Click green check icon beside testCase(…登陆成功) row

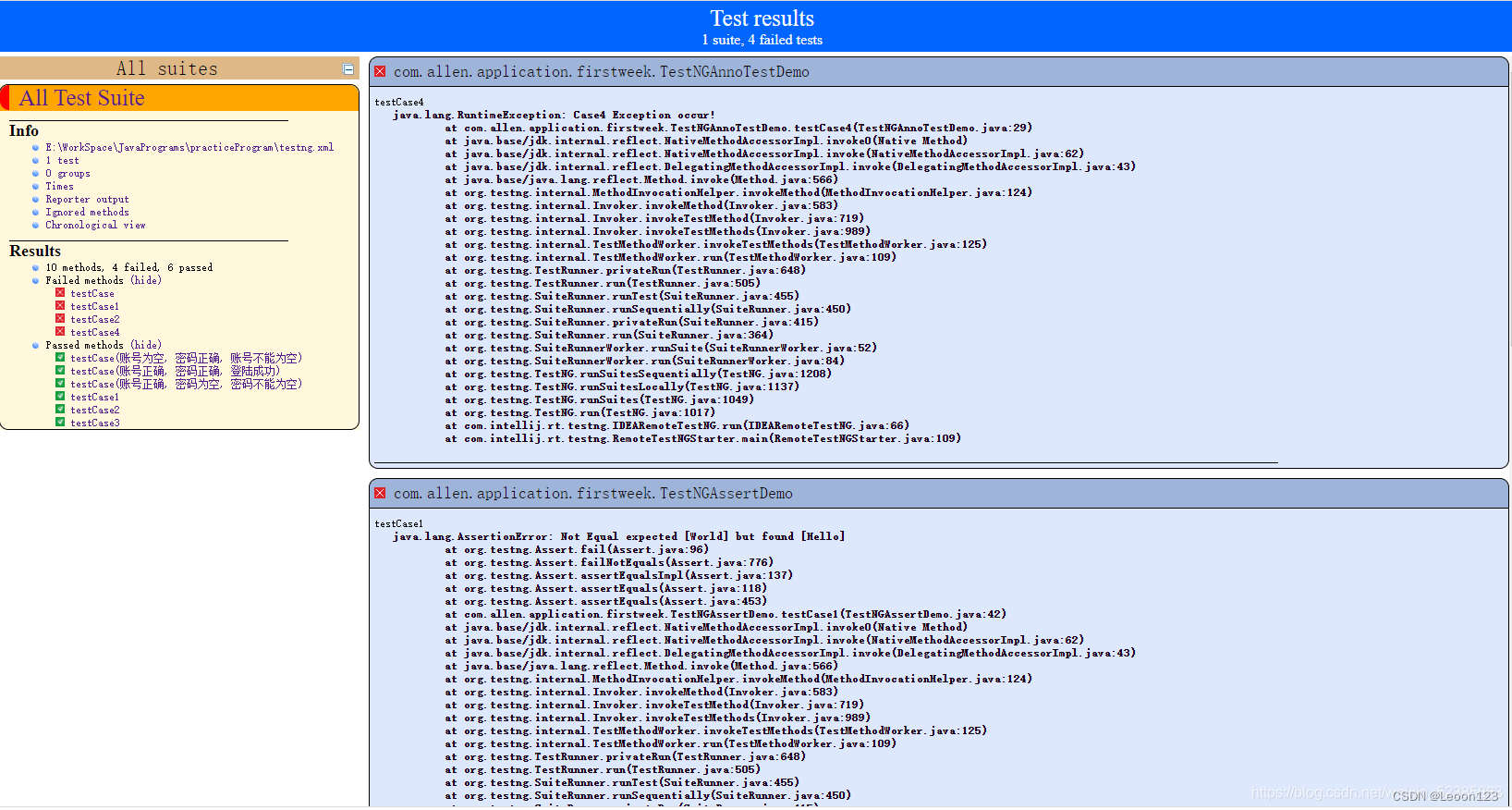pyautogui.click(x=60, y=371)
